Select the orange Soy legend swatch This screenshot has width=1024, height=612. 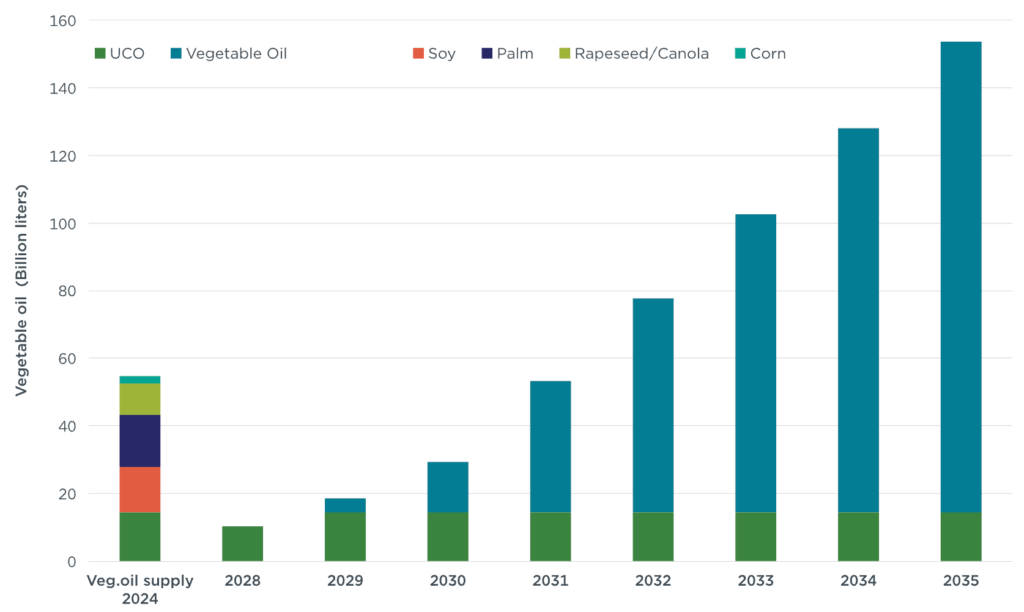pos(418,54)
